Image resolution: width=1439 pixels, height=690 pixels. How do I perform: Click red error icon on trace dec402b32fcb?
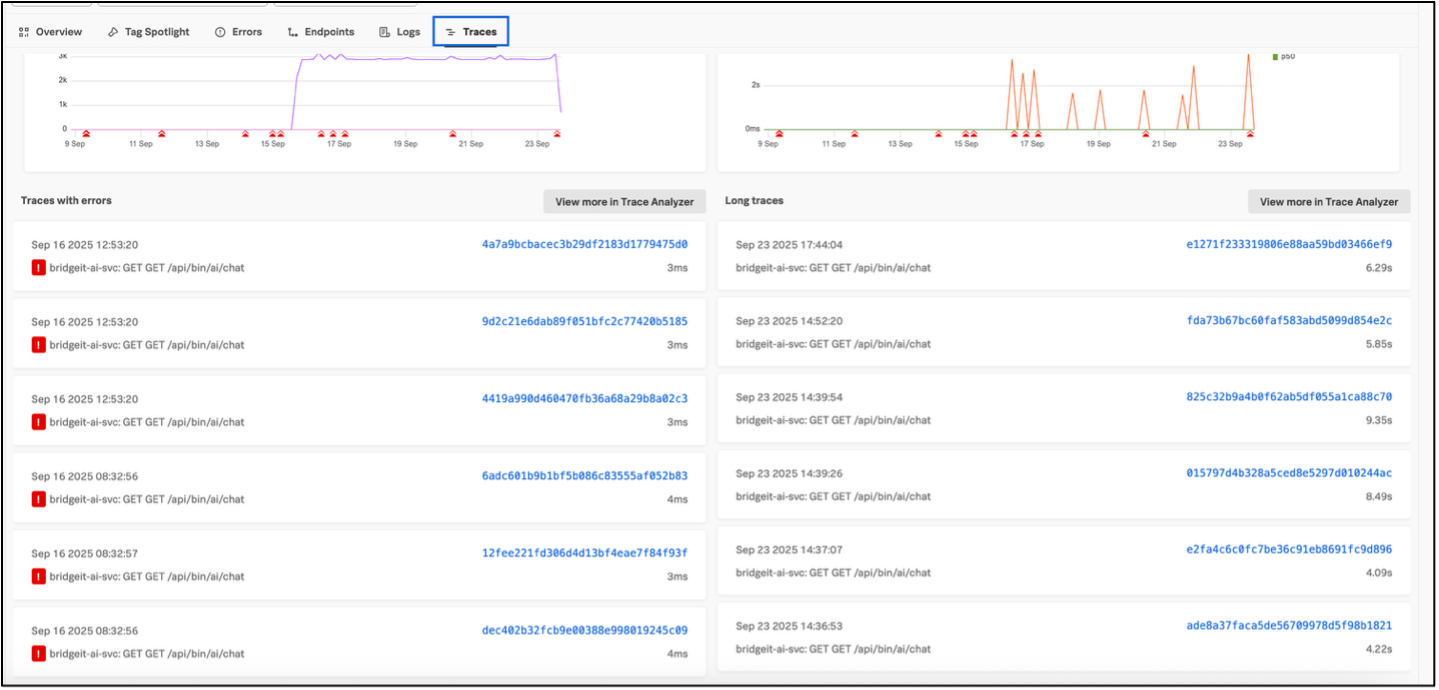click(39, 654)
